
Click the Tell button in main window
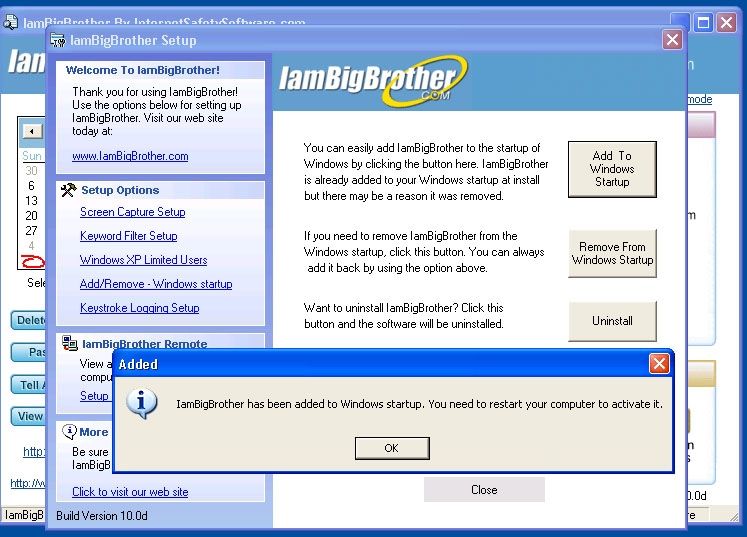coord(29,385)
